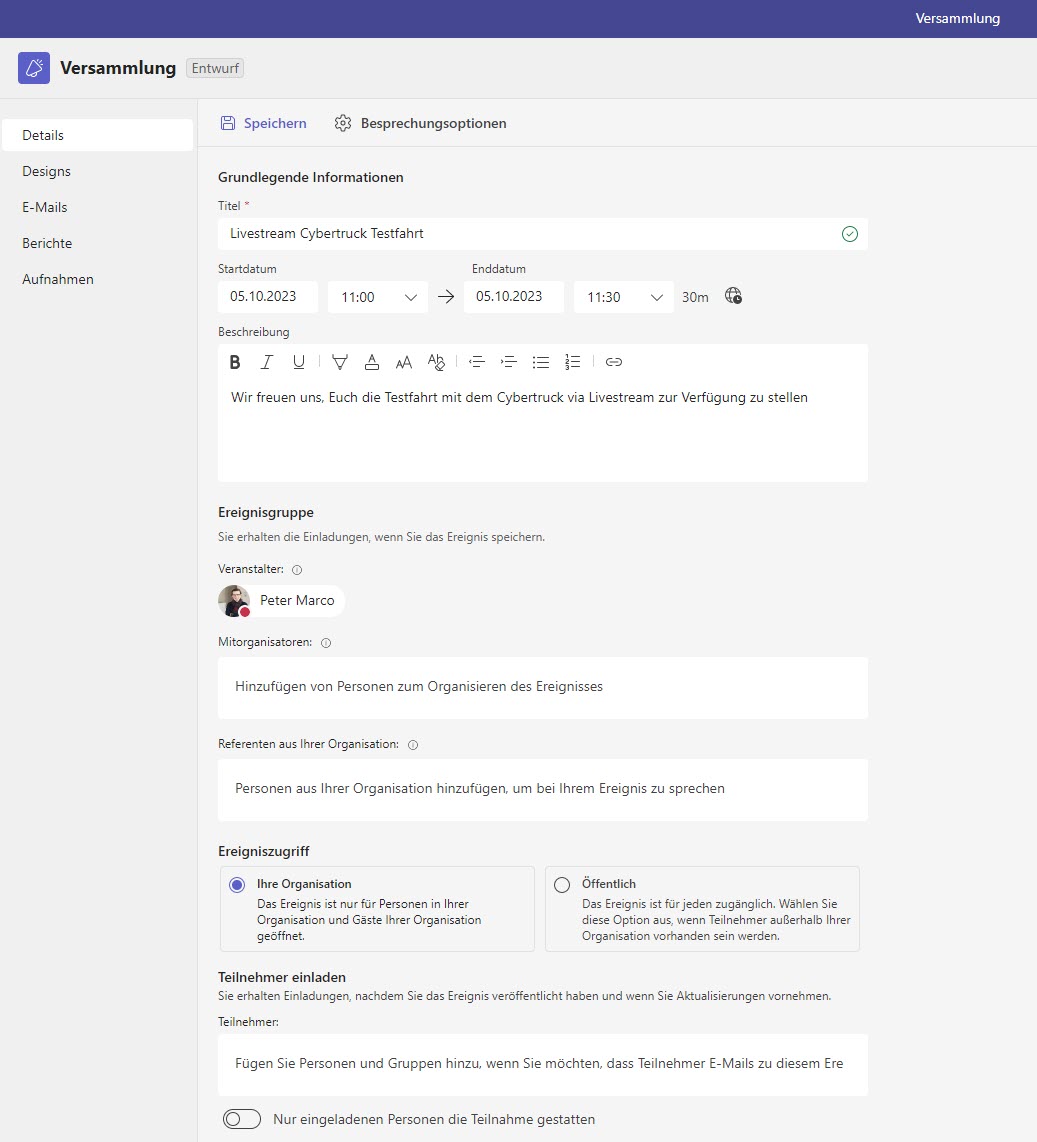
Task: Decrease paragraph indent
Action: [477, 362]
